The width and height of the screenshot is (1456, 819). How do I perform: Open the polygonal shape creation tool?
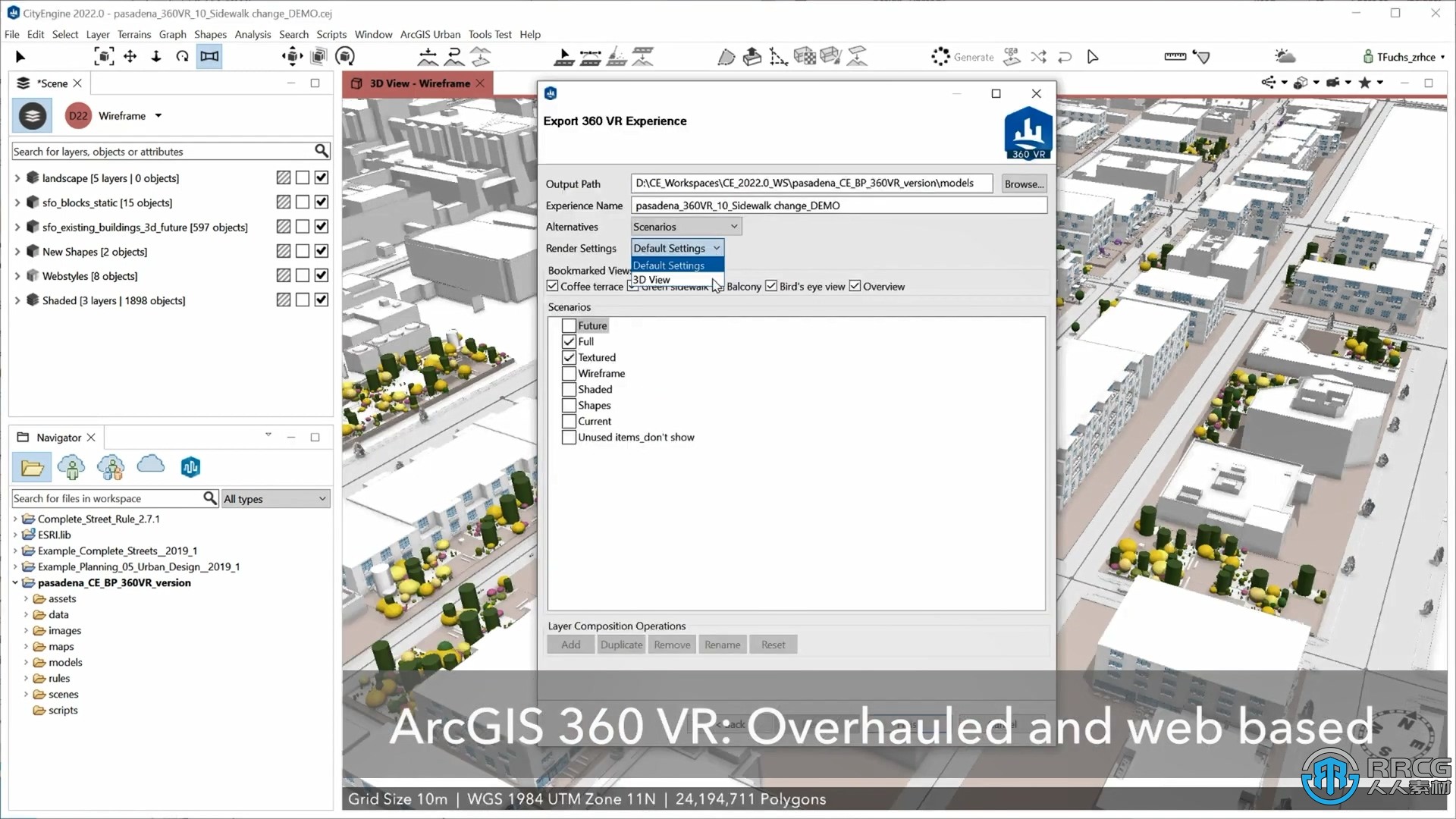tap(726, 57)
